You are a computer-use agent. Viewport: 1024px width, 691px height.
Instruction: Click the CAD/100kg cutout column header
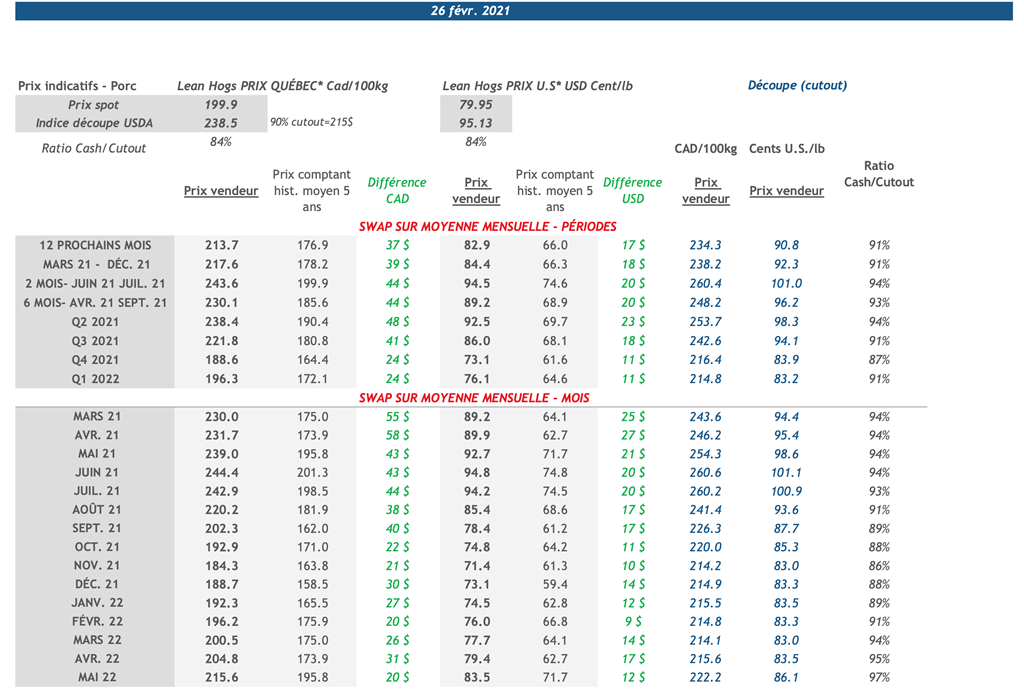706,149
